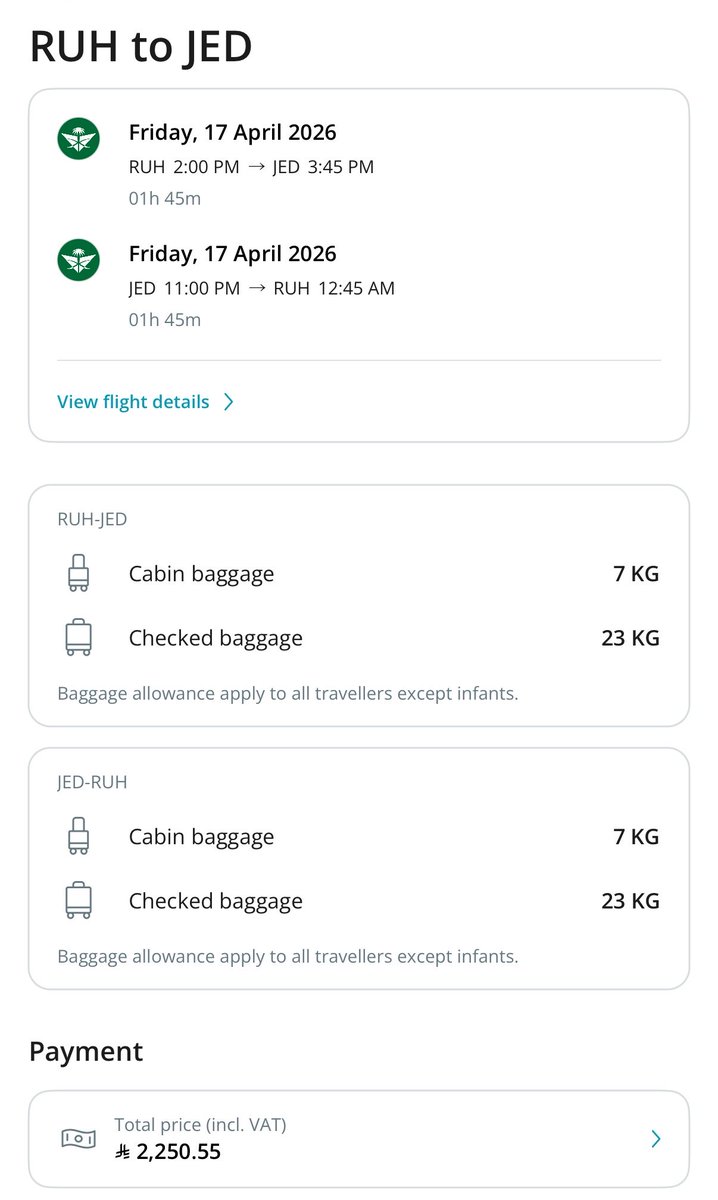Viewport: 718px width, 1200px height.
Task: Select outbound flight RUH 2:00 PM to JED
Action: point(251,167)
